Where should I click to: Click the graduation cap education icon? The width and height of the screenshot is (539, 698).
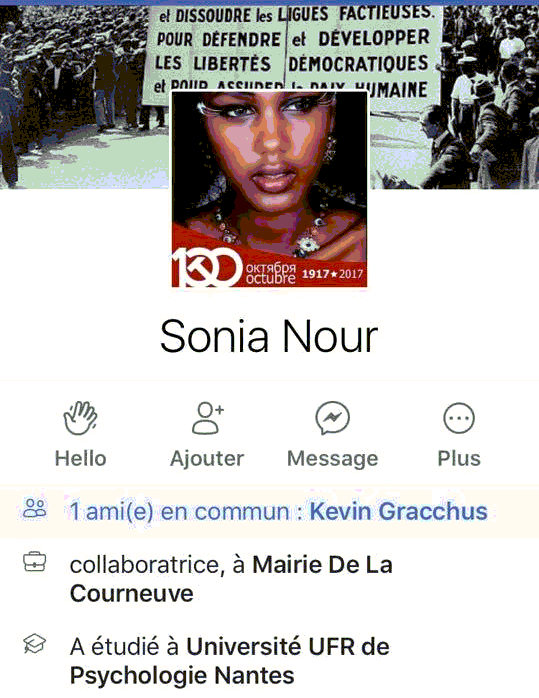(x=34, y=644)
